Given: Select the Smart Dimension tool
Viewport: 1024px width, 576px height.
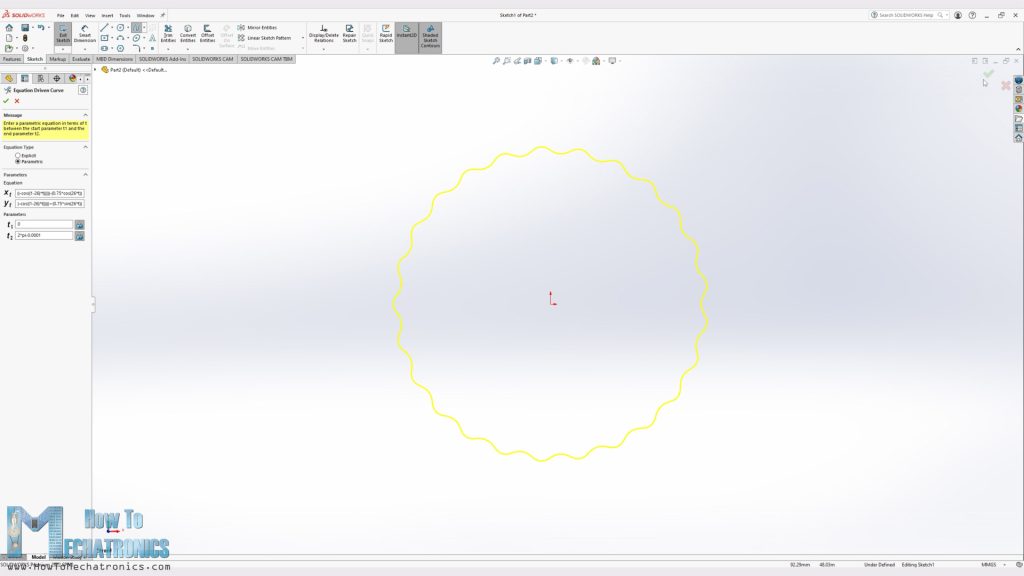Looking at the screenshot, I should point(84,35).
